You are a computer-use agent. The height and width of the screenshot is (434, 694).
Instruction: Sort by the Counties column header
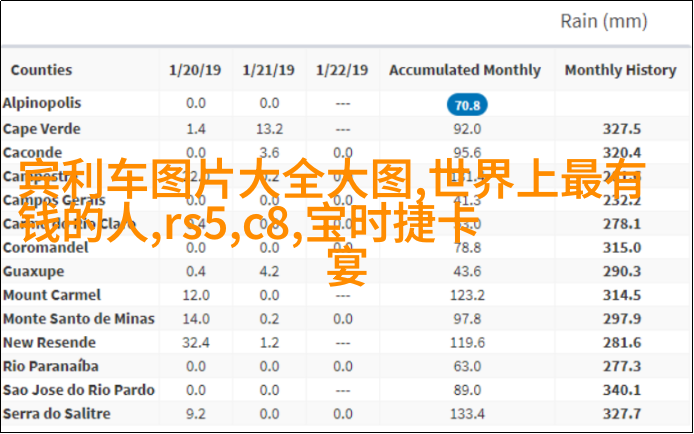41,70
